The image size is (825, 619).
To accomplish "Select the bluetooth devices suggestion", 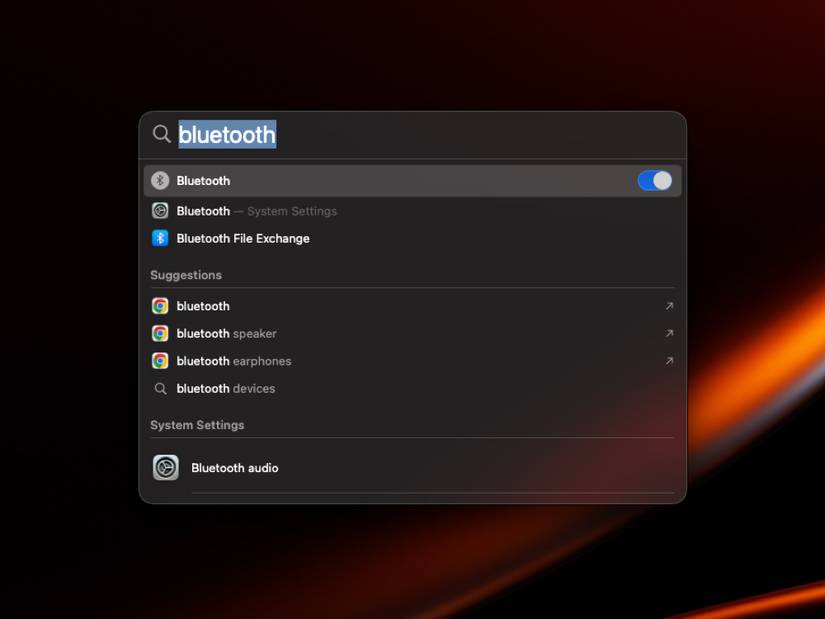I will point(412,388).
